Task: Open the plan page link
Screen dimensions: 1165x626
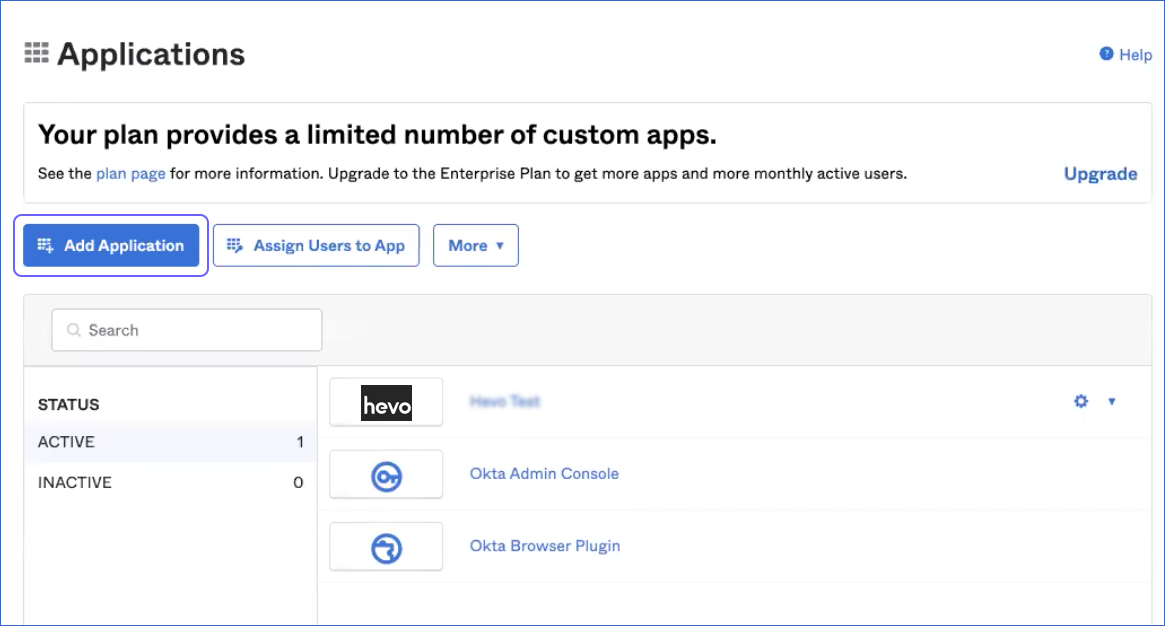Action: pyautogui.click(x=130, y=173)
